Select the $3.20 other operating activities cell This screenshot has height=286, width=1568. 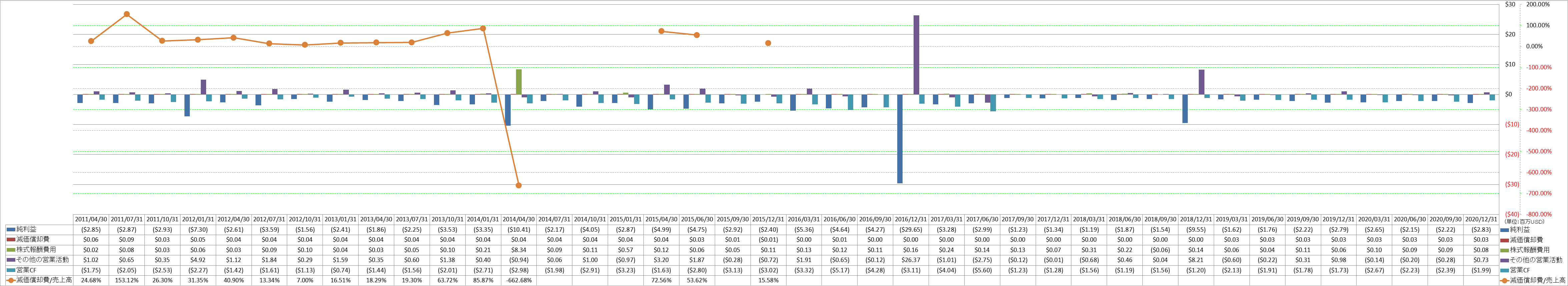(x=661, y=260)
